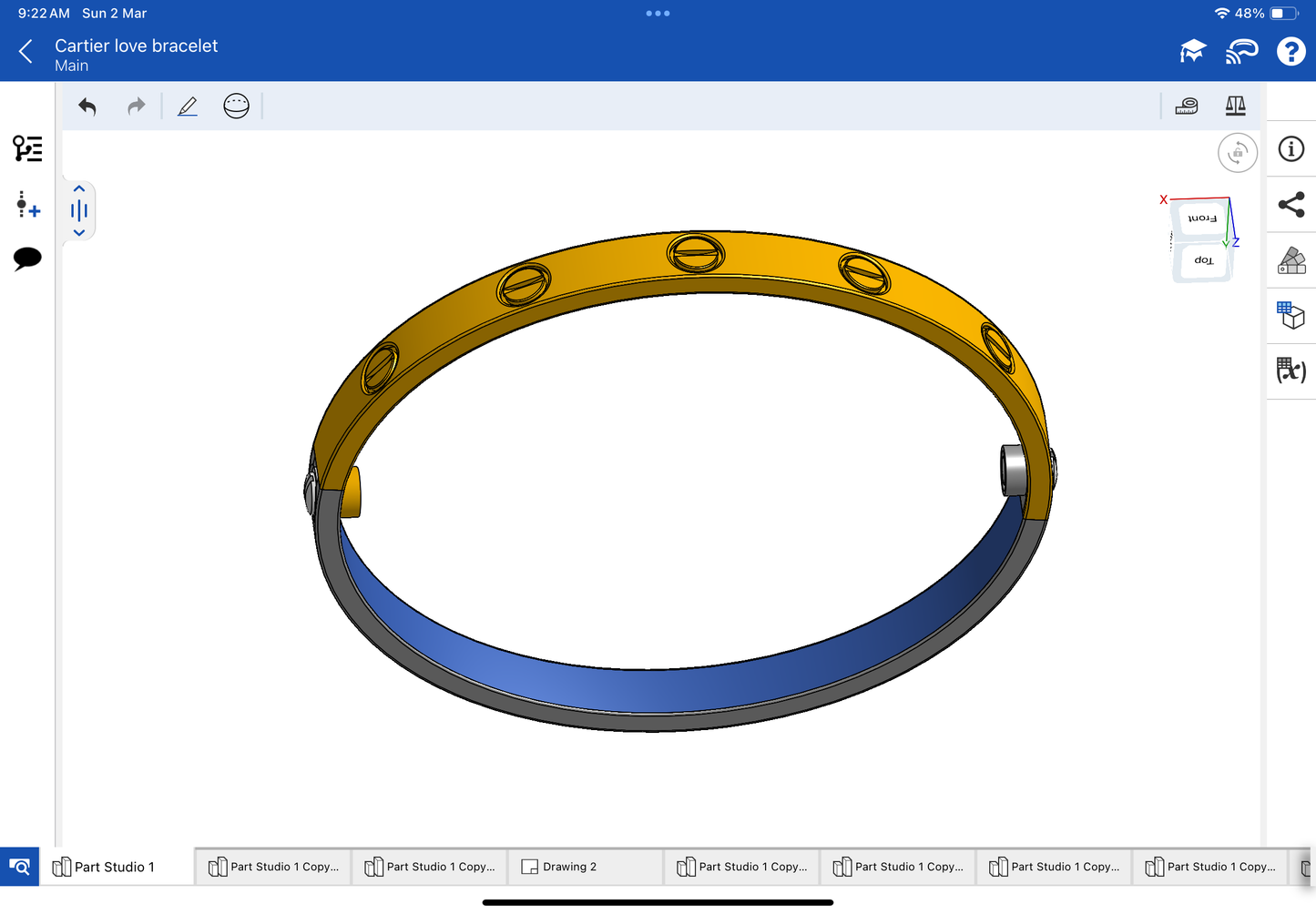Click the round feature tools icon
The height and width of the screenshot is (914, 1316).
(236, 107)
